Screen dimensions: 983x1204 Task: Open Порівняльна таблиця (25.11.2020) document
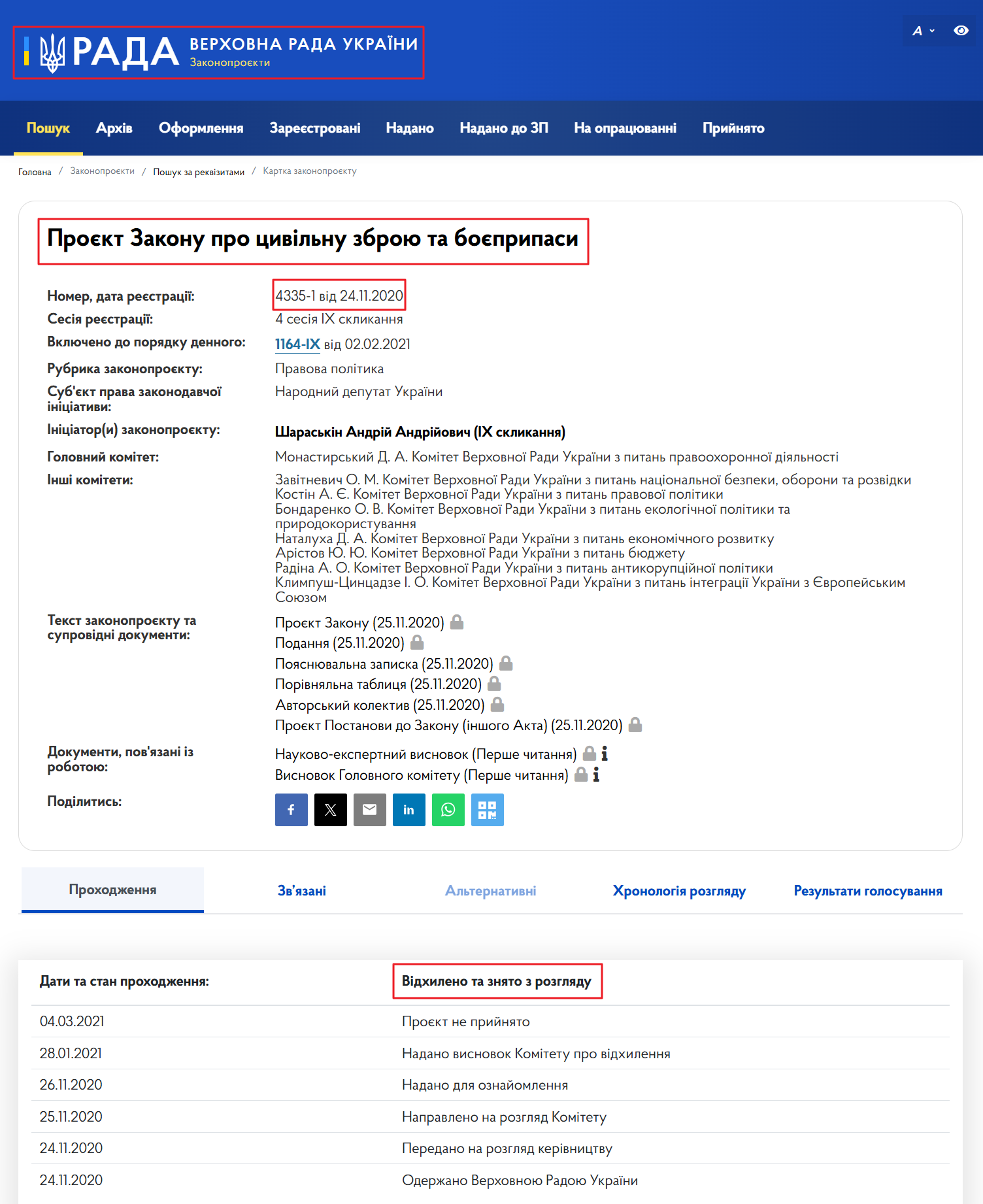coord(378,684)
